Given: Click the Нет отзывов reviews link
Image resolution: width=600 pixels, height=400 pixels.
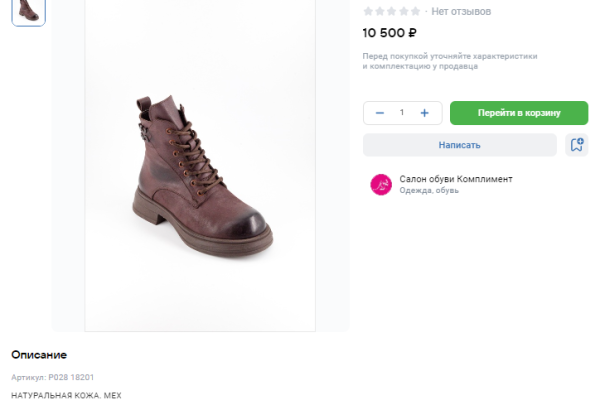Looking at the screenshot, I should point(461,11).
